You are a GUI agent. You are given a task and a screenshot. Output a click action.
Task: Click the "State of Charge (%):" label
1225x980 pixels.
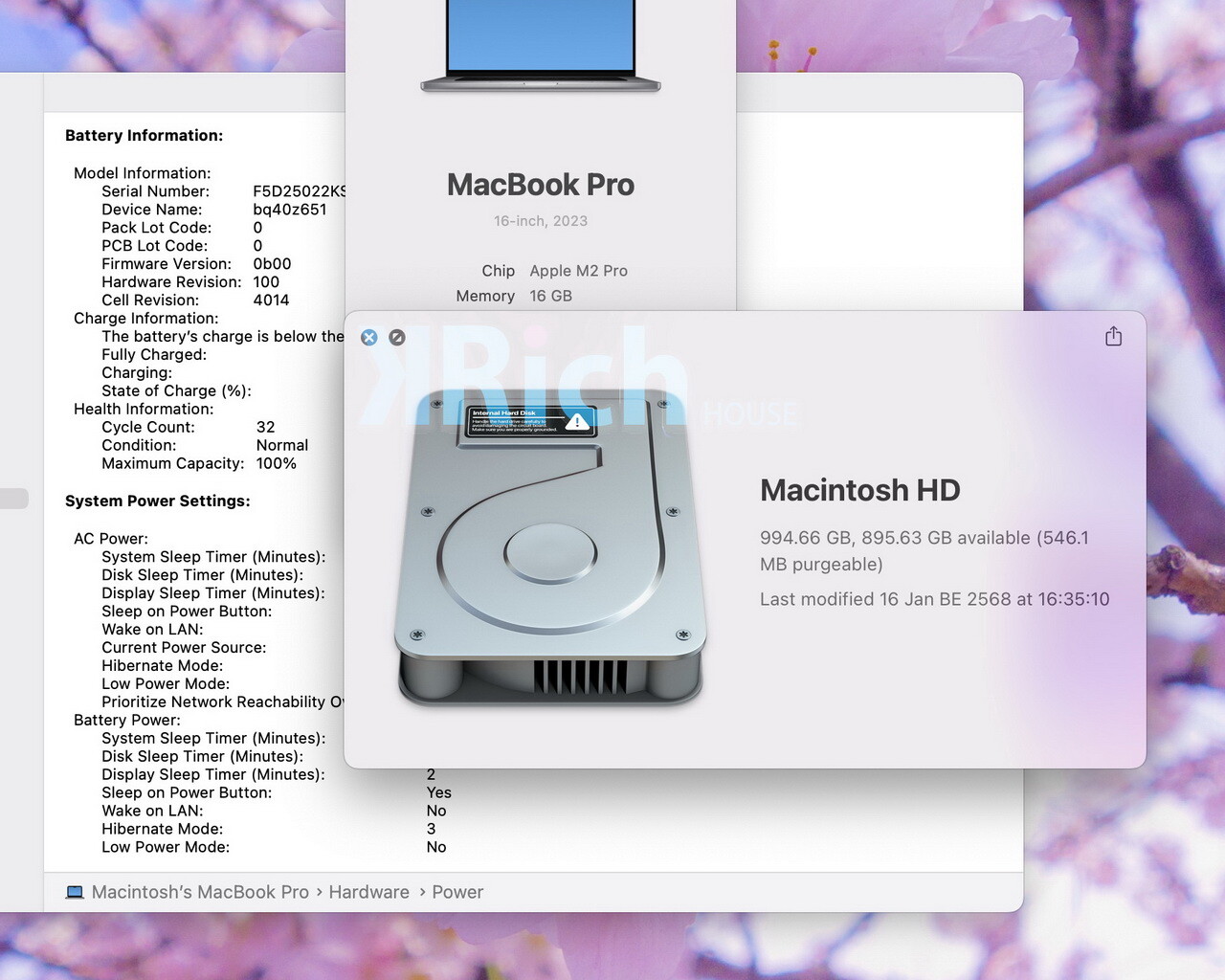coord(176,391)
